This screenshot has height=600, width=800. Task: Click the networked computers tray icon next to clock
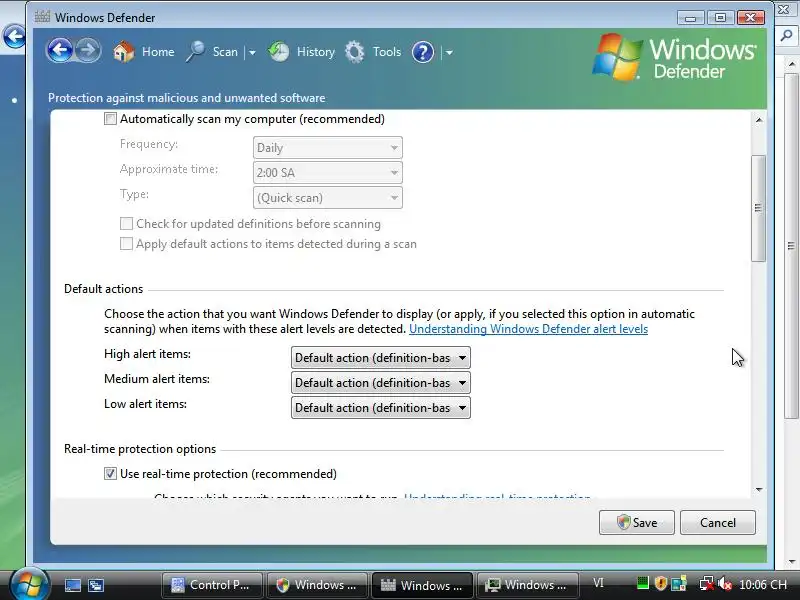point(679,583)
